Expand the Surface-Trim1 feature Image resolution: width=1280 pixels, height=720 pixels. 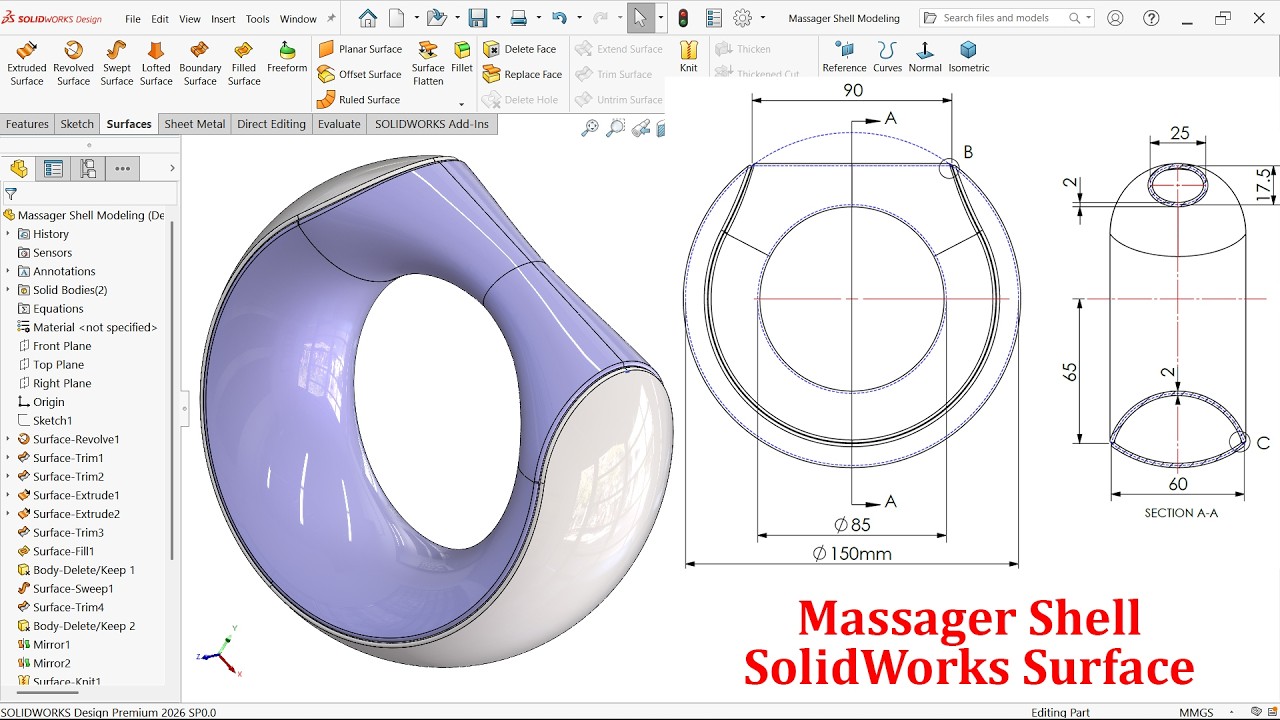[8, 458]
